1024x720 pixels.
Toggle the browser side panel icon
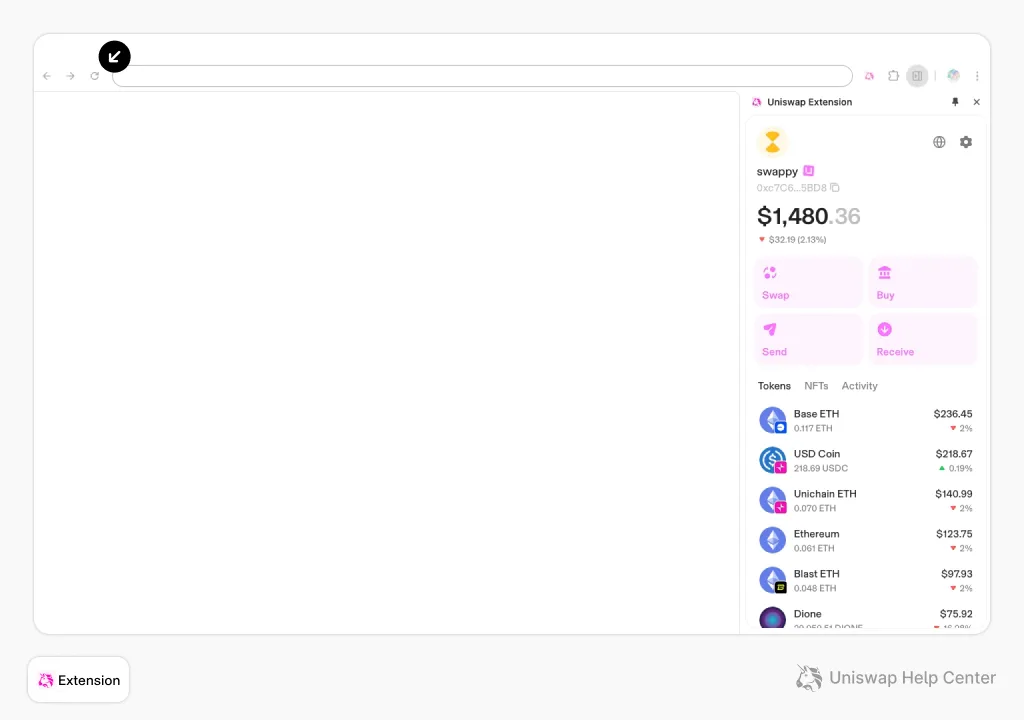point(917,76)
